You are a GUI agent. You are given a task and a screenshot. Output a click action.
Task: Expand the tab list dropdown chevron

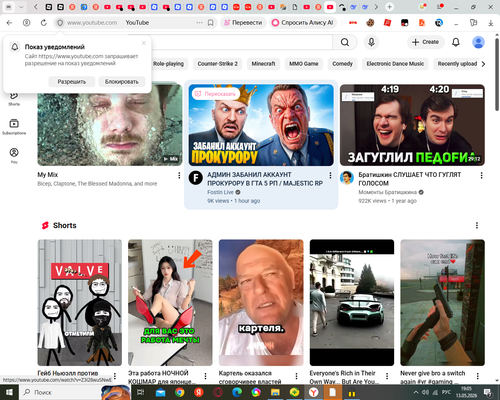coord(21,7)
